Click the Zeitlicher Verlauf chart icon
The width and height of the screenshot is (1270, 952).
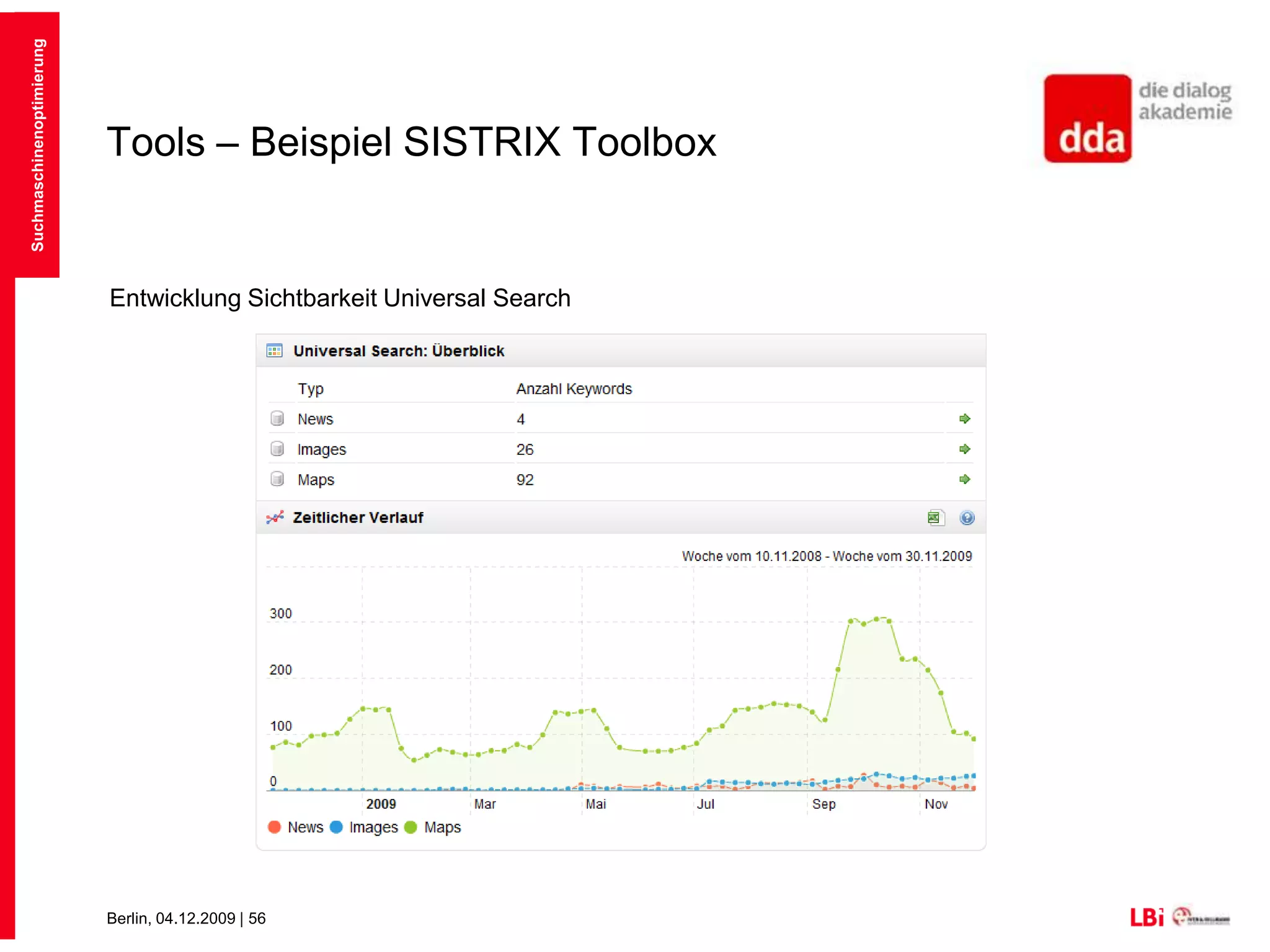pyautogui.click(x=275, y=518)
